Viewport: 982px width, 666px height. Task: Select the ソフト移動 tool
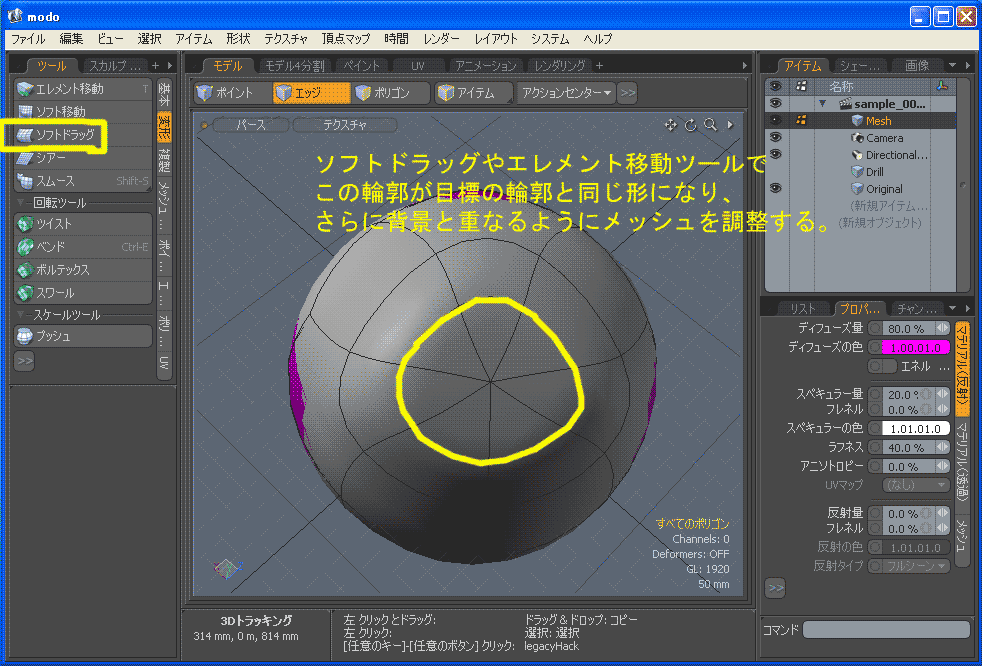click(82, 112)
